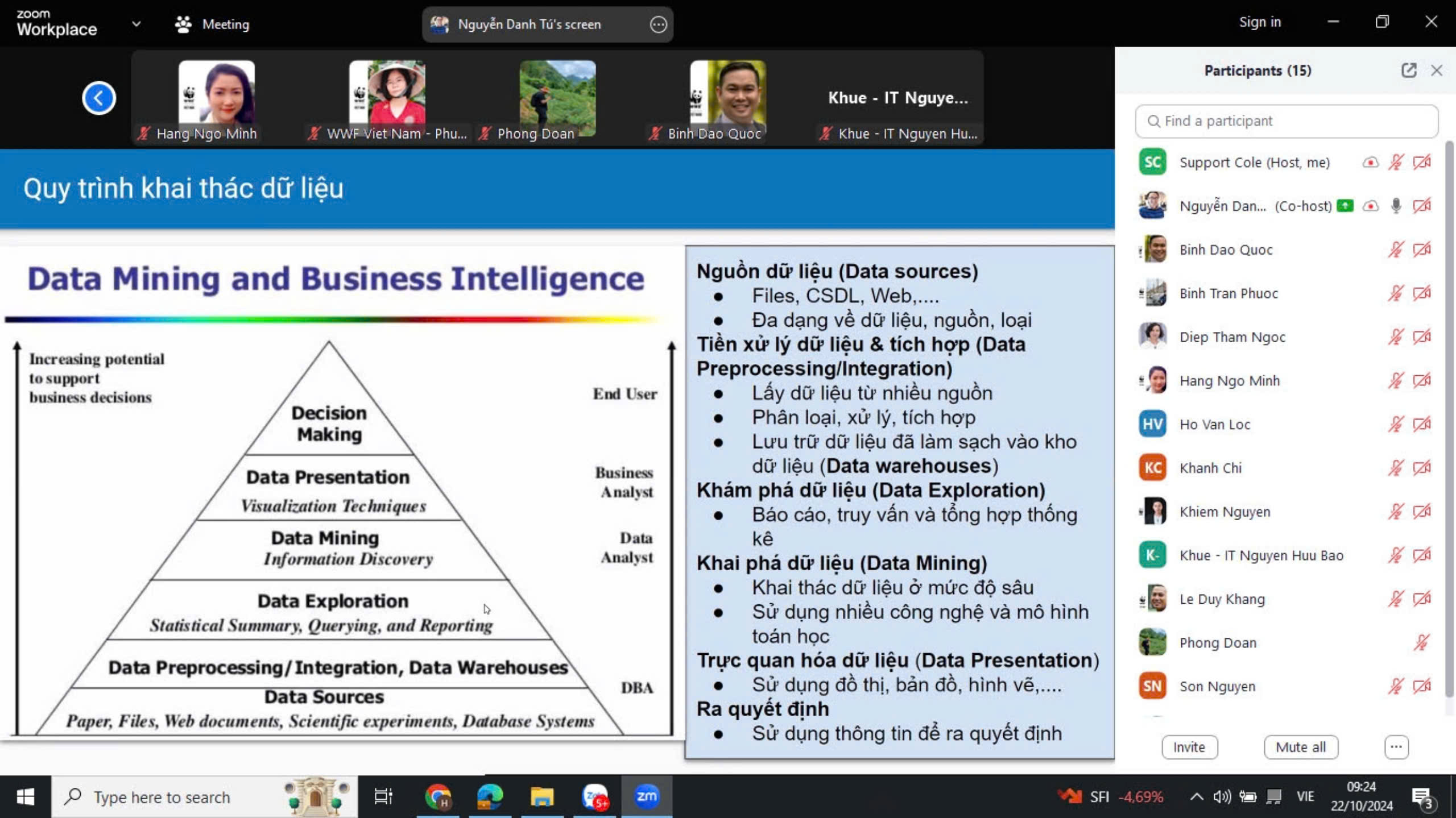Viewport: 1456px width, 818px height.
Task: Toggle Nguyễn Danh co-host camera icon
Action: coord(1422,206)
